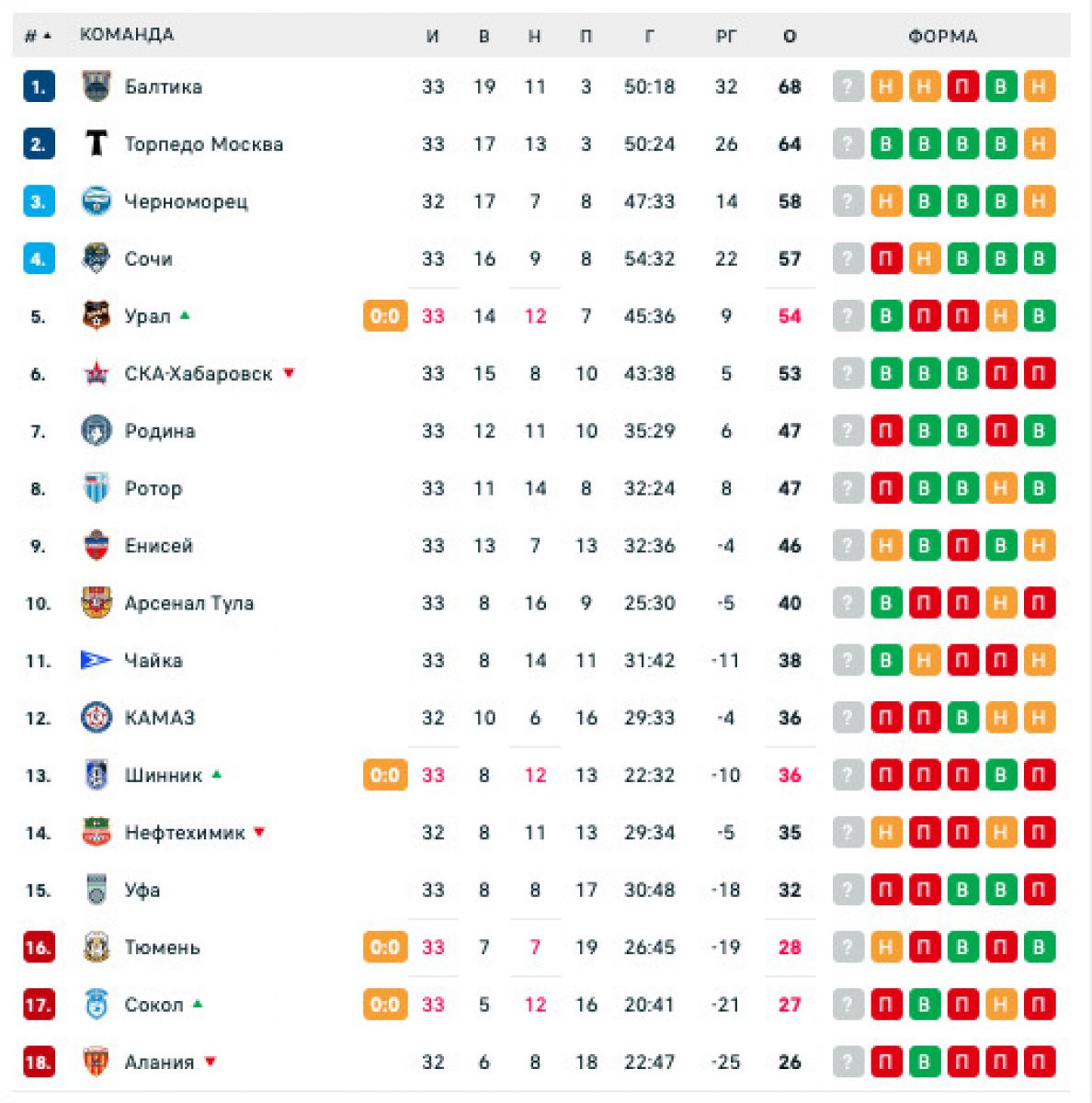Click the live 0:0 score badge for Урал

[x=385, y=316]
